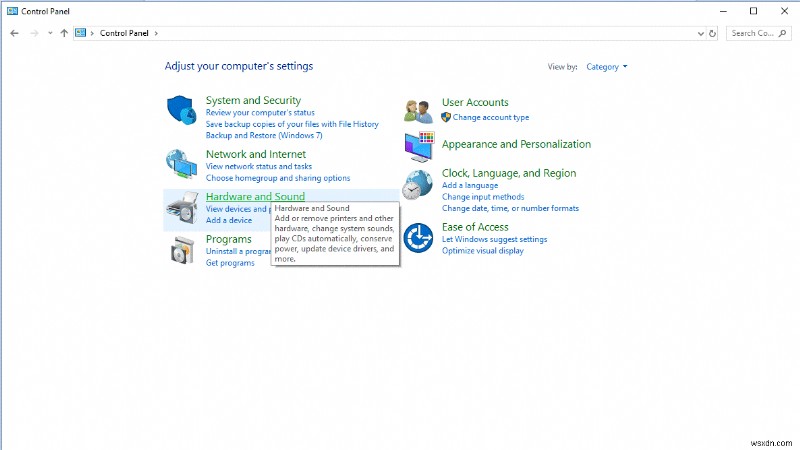The image size is (800, 450).
Task: Open the Programs category
Action: pos(229,239)
